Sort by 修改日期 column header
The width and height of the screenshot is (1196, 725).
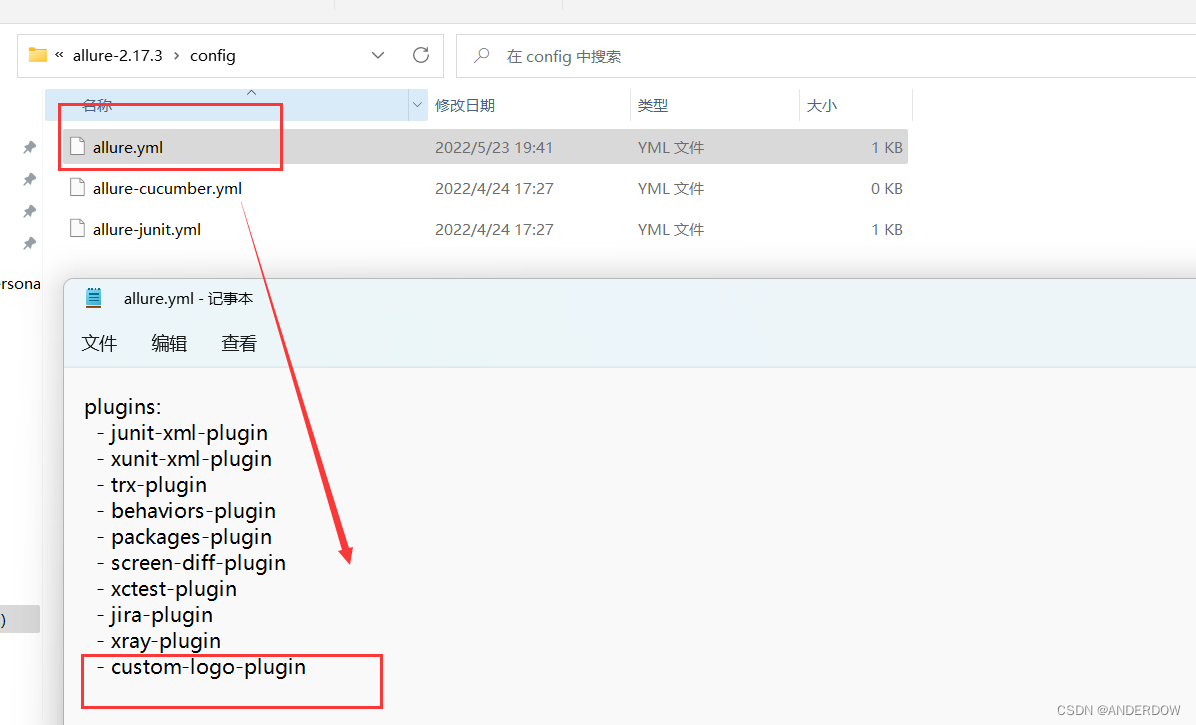click(x=465, y=105)
